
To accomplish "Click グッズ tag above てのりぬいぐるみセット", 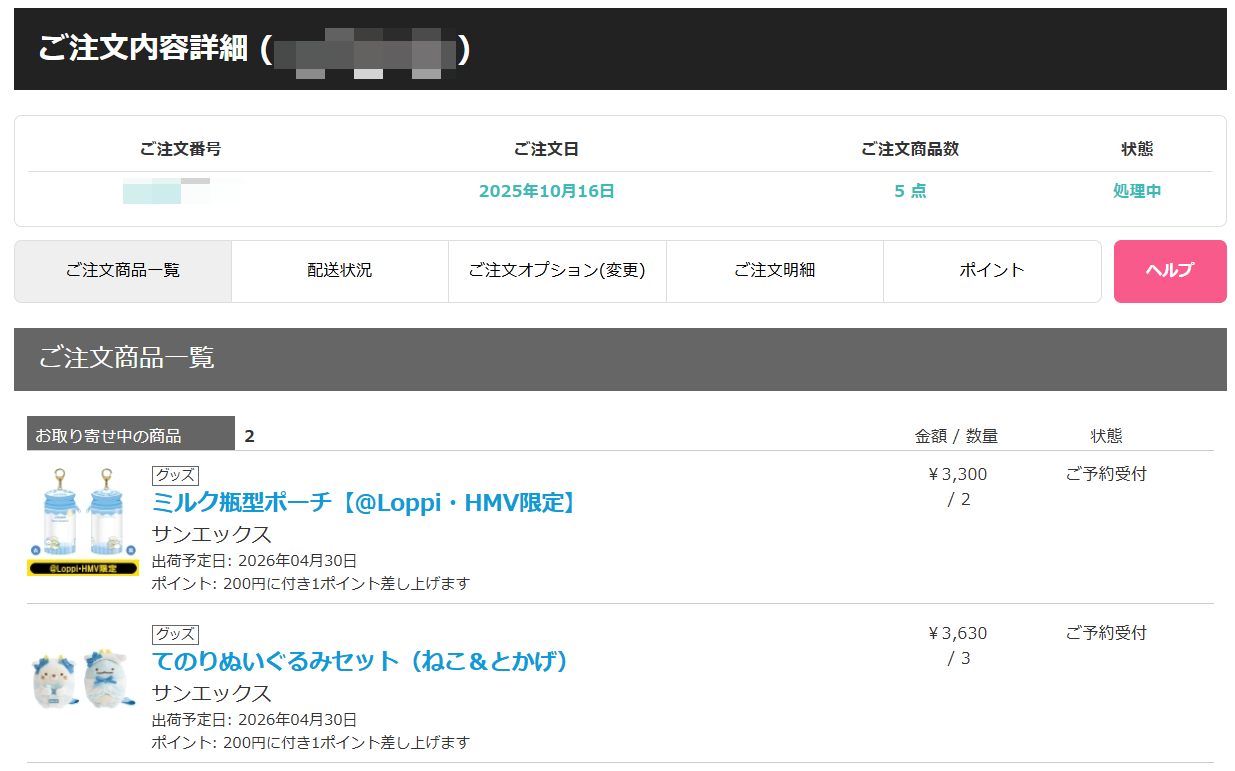I will coord(175,634).
